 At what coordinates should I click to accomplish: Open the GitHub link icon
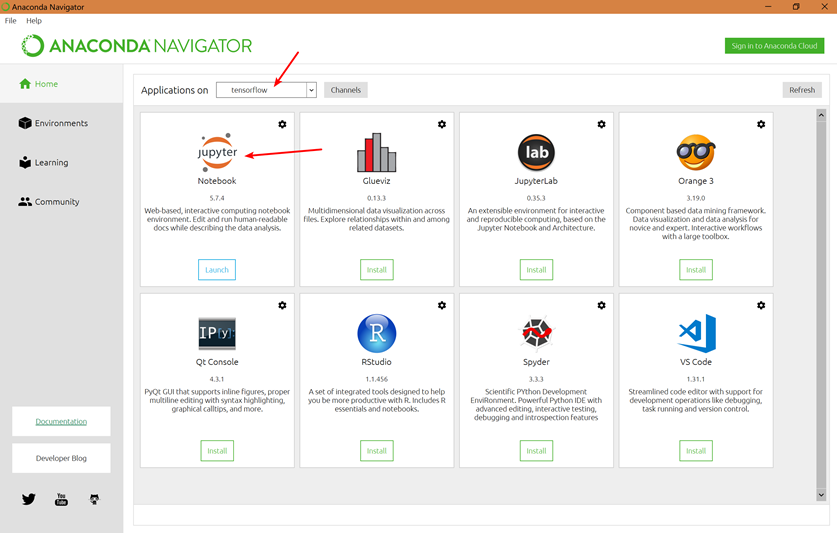[94, 499]
